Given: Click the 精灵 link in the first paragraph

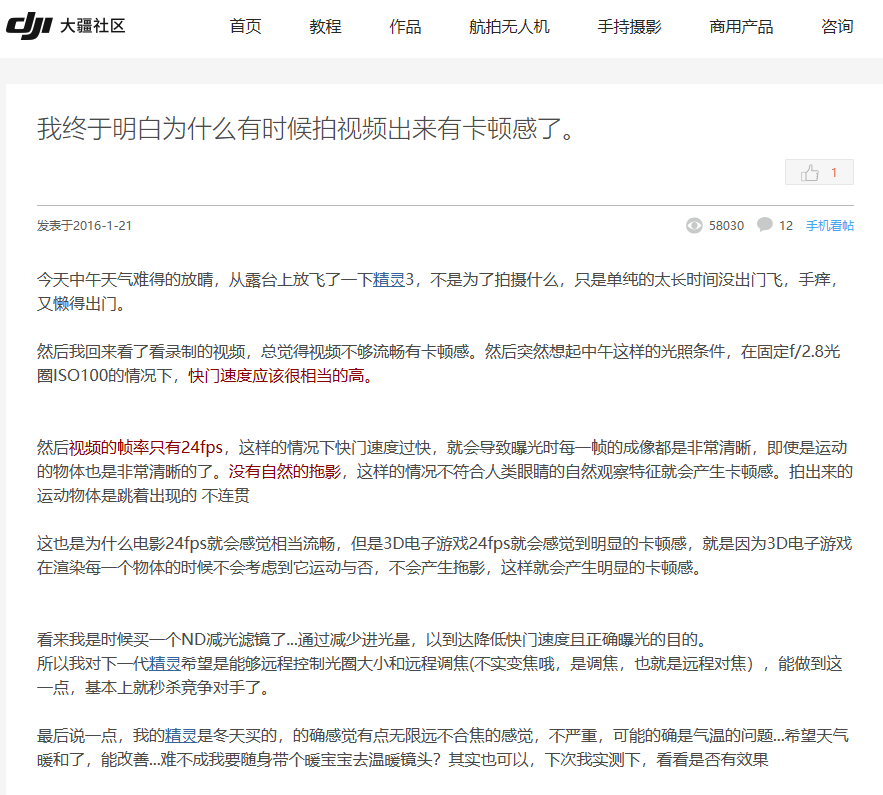Looking at the screenshot, I should [x=389, y=280].
